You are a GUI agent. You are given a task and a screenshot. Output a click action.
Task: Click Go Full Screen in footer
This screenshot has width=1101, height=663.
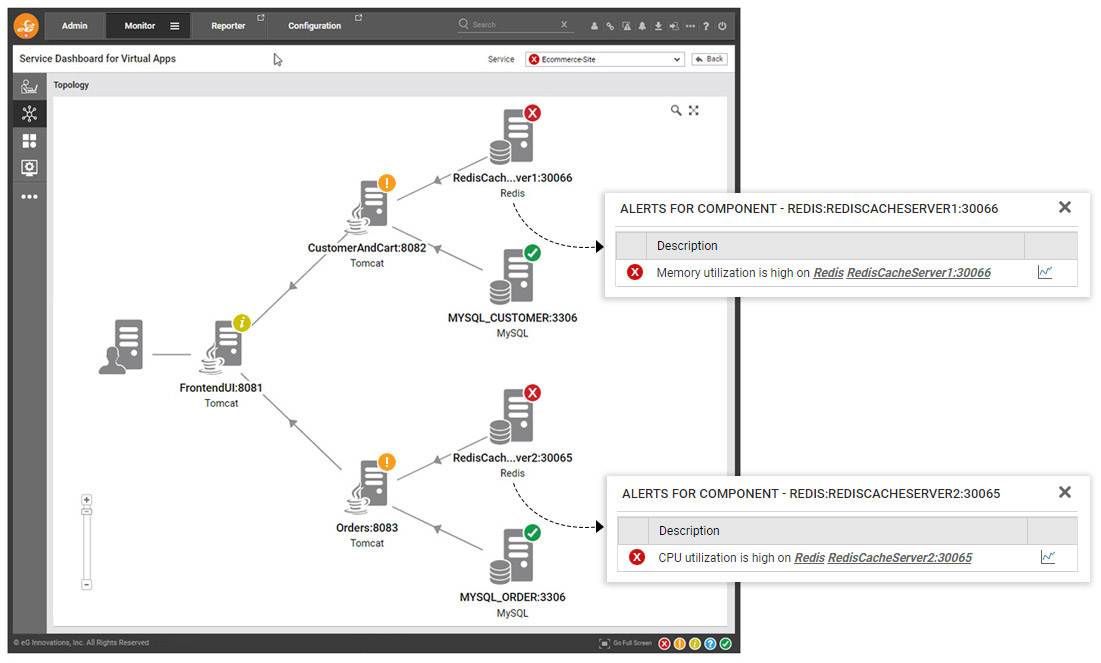[625, 643]
